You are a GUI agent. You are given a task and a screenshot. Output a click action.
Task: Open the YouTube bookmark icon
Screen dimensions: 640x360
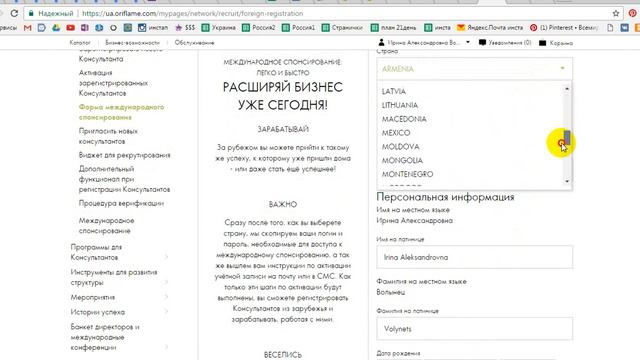(x=70, y=28)
